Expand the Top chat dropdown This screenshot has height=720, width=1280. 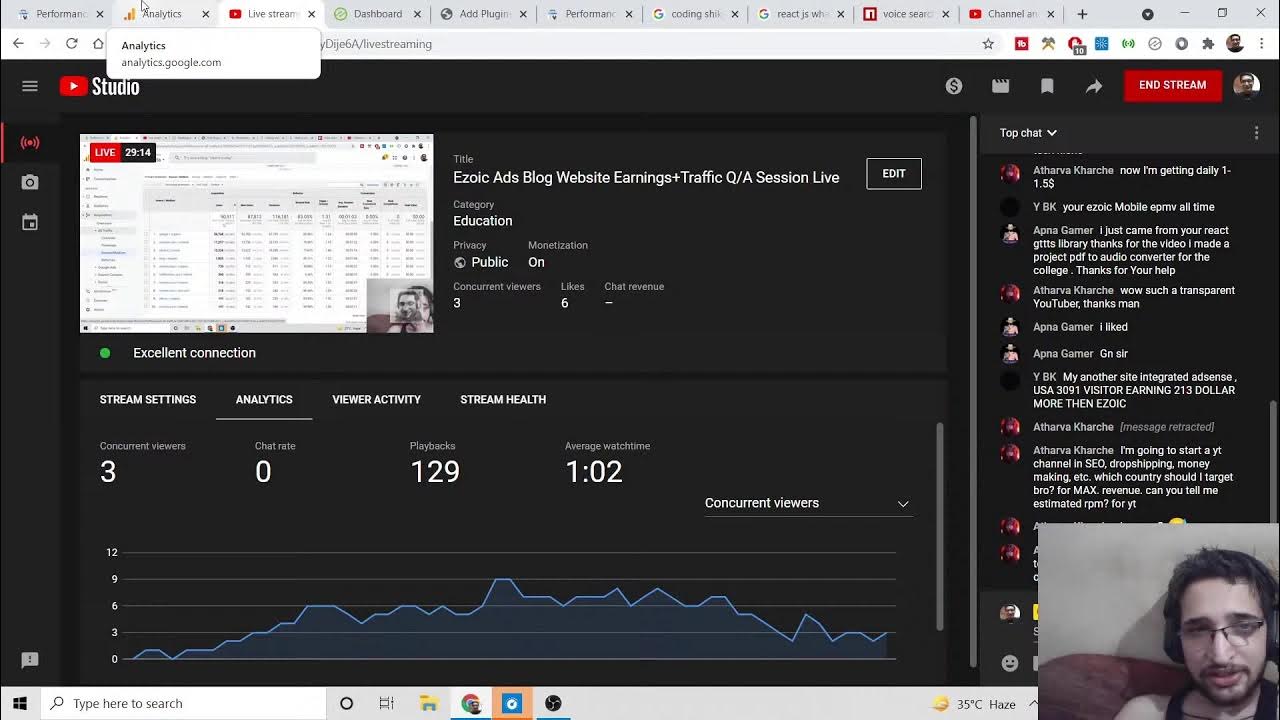(1028, 133)
